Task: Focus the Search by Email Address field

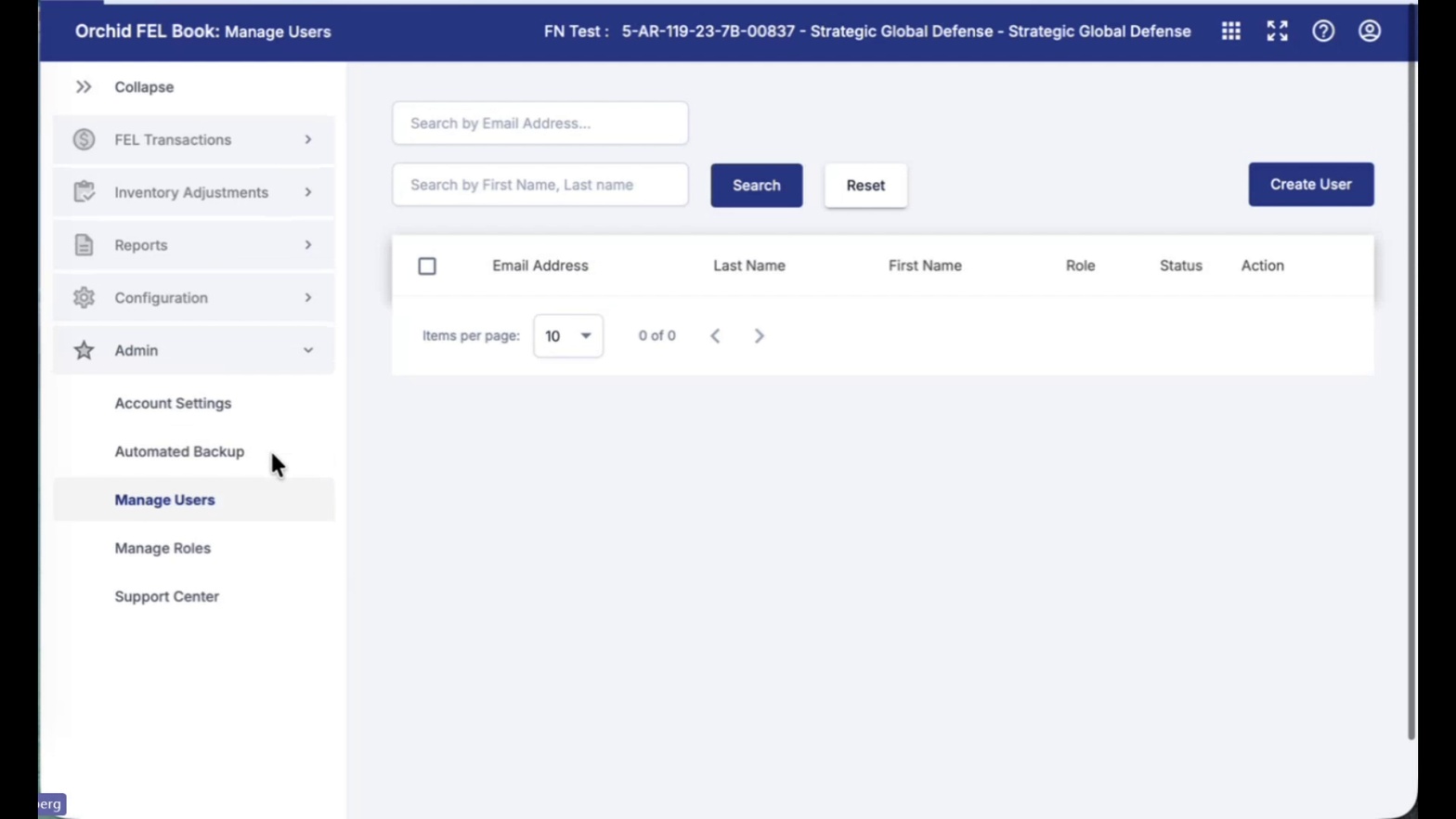Action: [540, 123]
